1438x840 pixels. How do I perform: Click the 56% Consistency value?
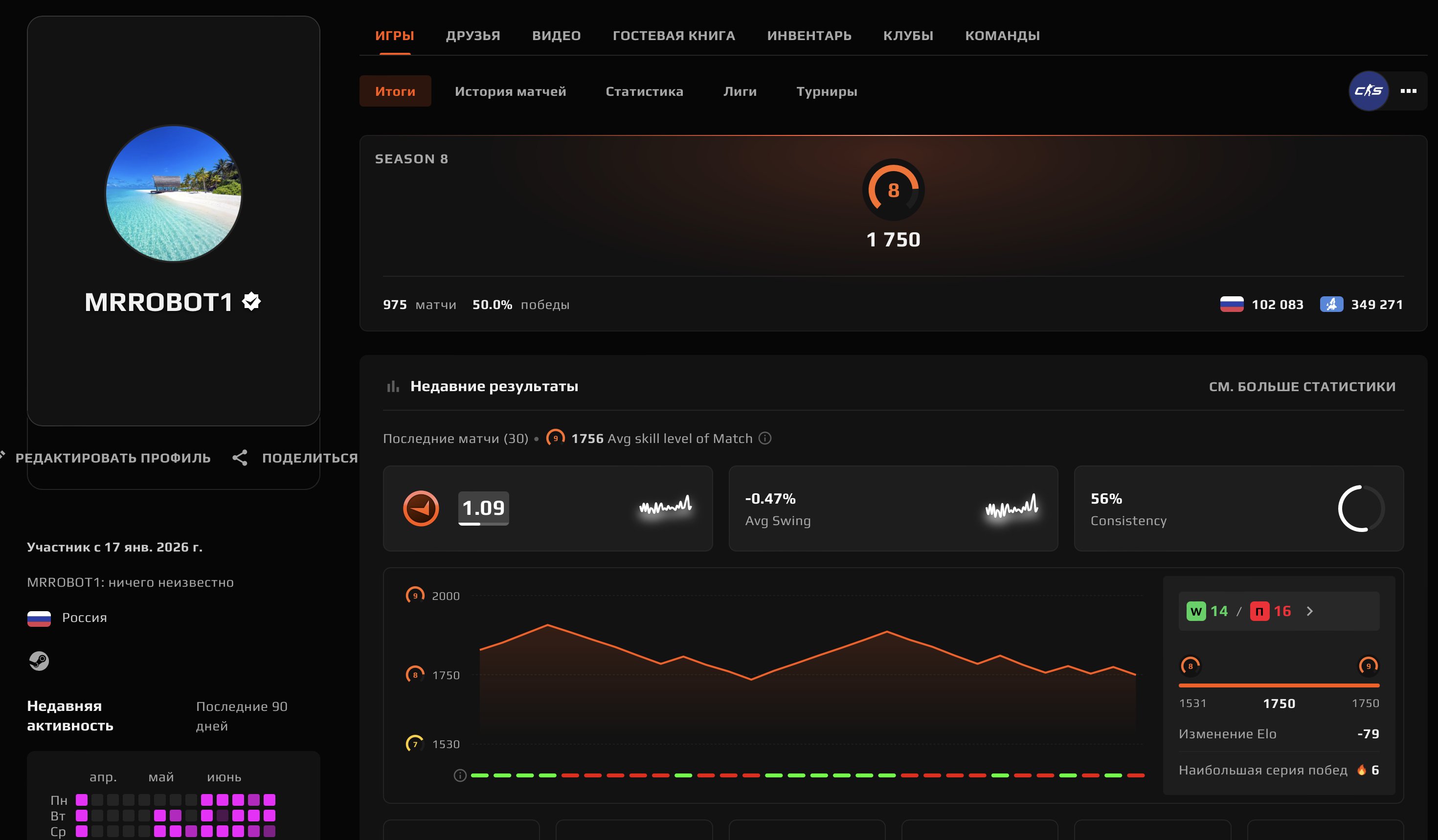pyautogui.click(x=1106, y=498)
